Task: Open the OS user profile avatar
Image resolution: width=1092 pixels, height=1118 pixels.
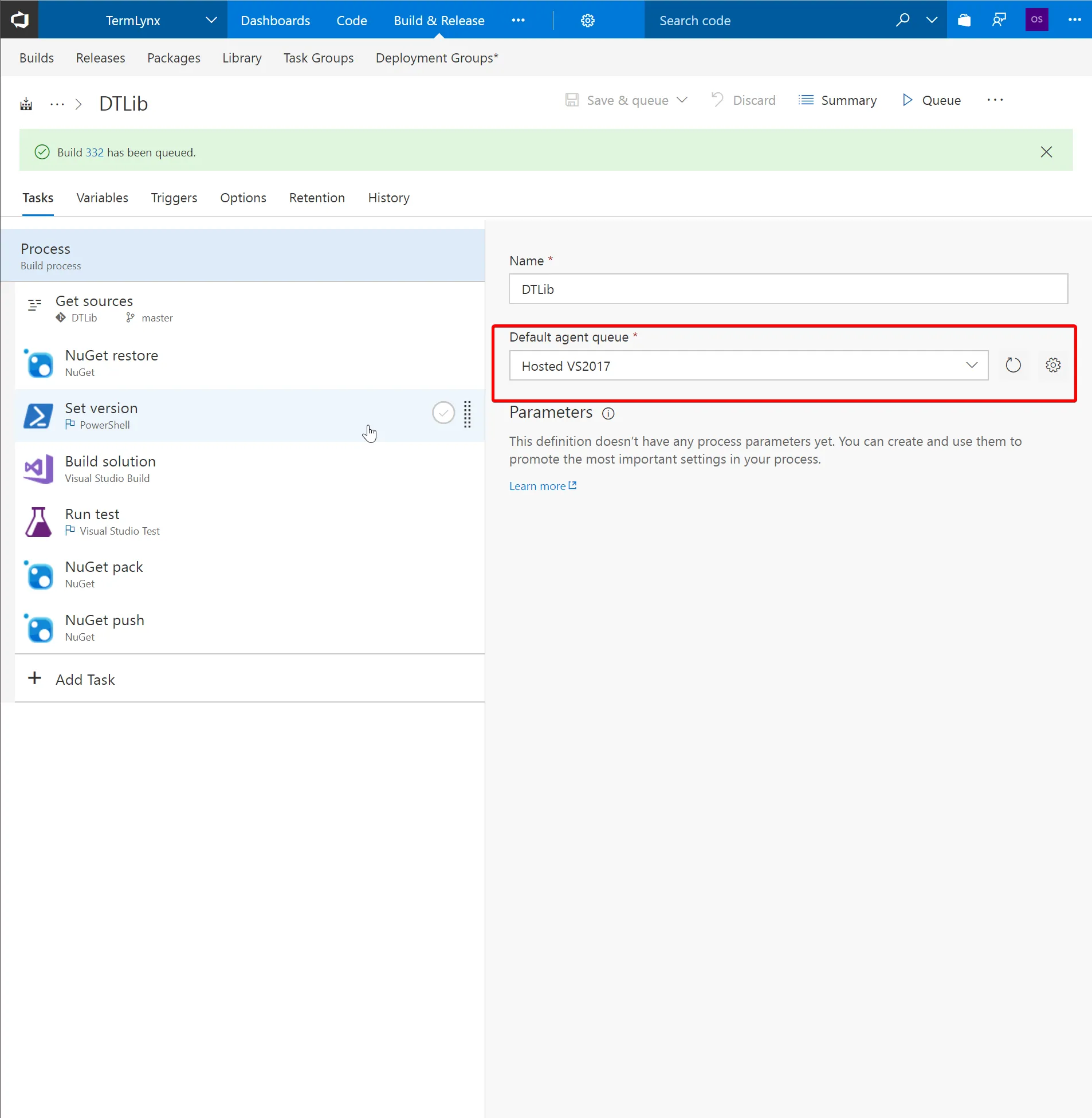Action: point(1036,19)
